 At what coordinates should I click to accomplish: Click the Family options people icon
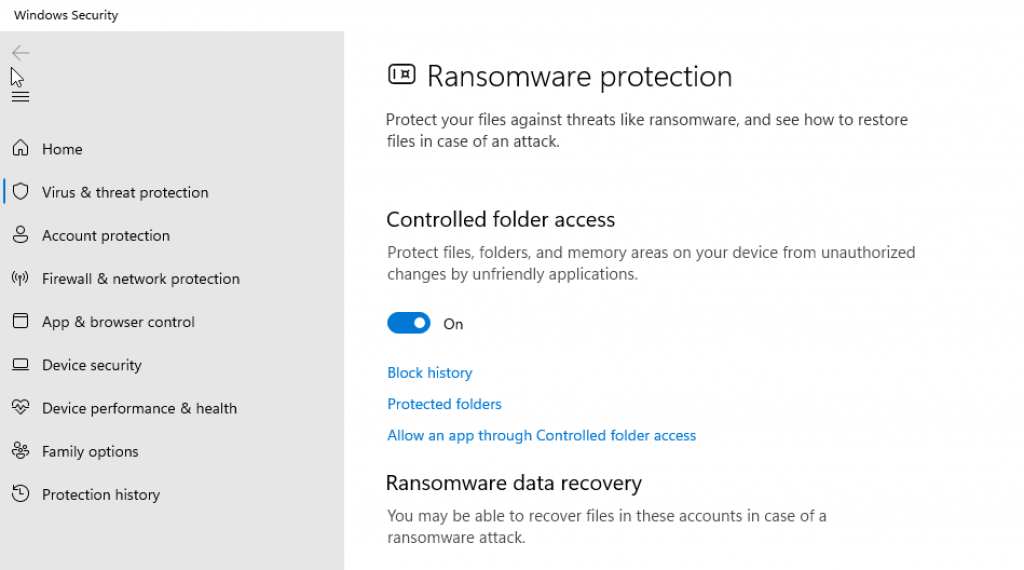[x=20, y=451]
